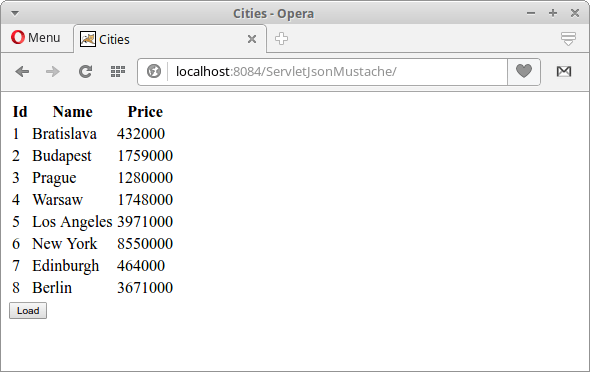
Task: Click the Cities tab favicon
Action: [88, 39]
